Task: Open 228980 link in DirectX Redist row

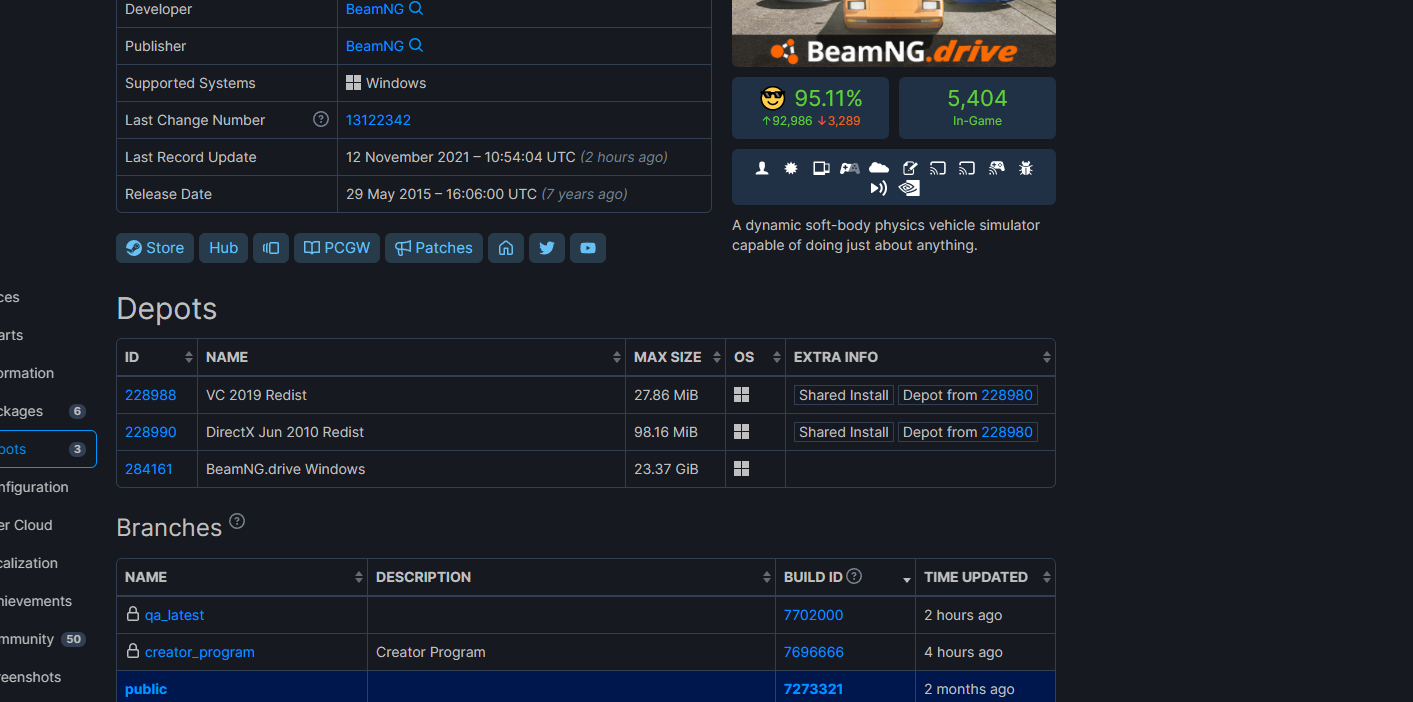Action: pos(1007,432)
